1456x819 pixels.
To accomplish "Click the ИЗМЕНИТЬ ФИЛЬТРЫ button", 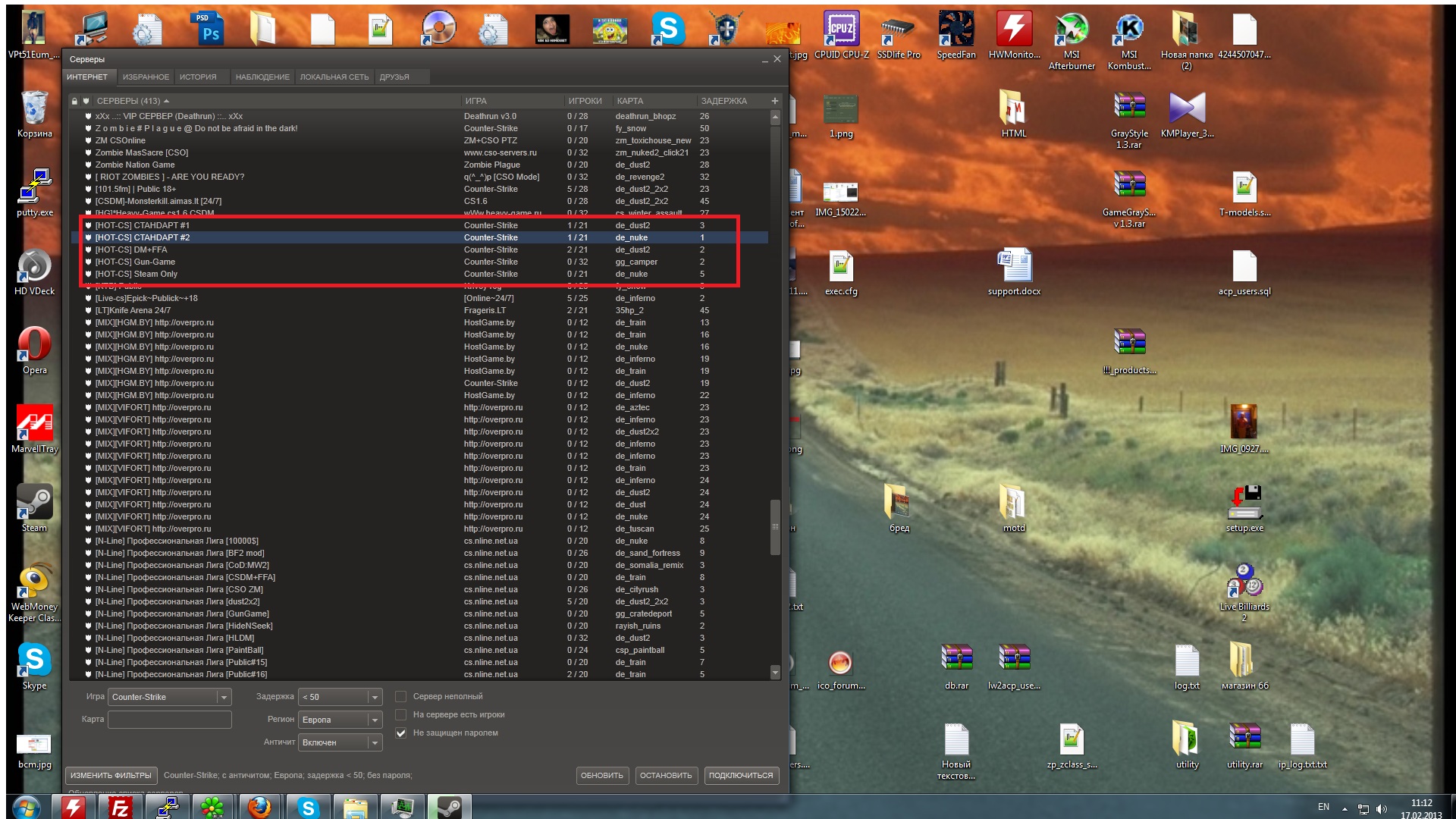I will click(x=111, y=775).
